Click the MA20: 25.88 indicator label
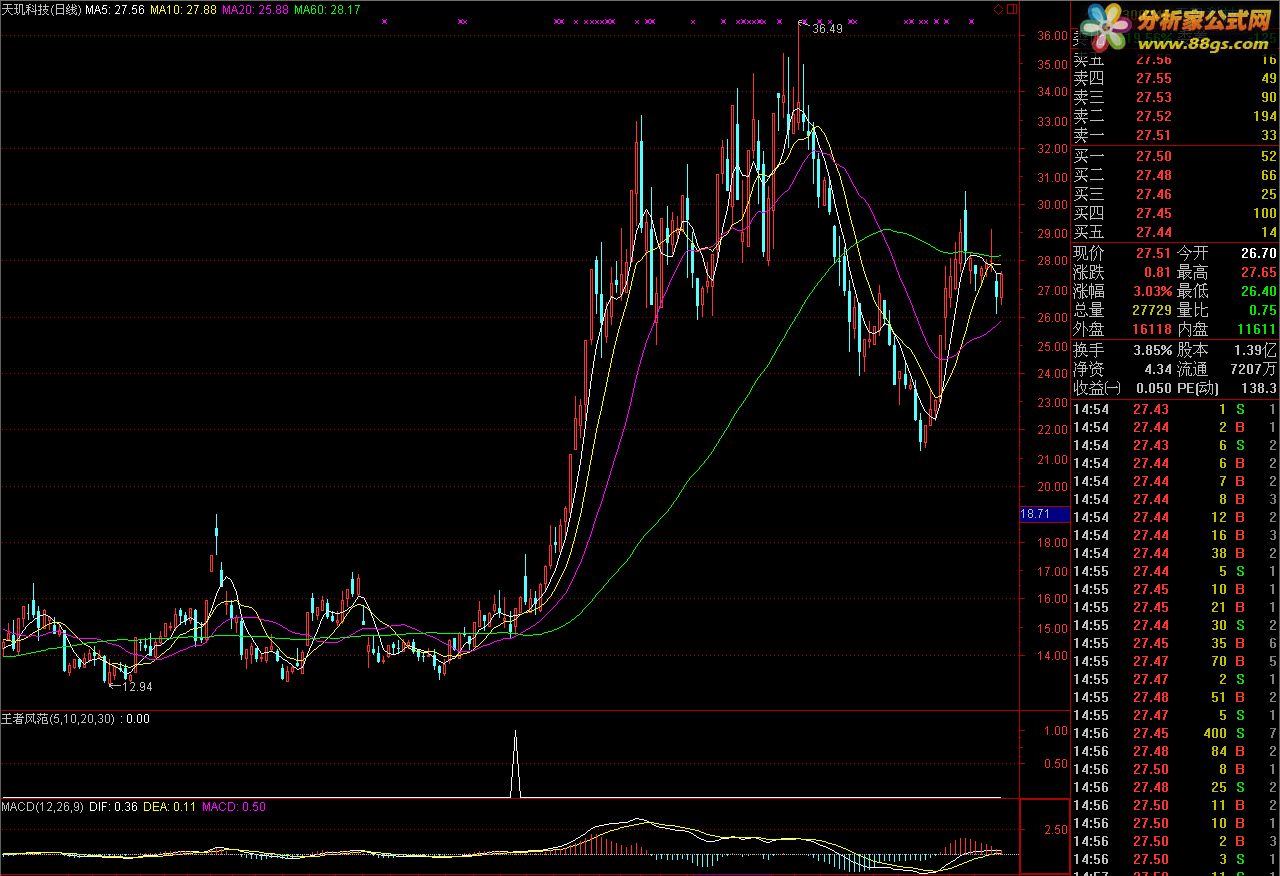 tap(254, 9)
